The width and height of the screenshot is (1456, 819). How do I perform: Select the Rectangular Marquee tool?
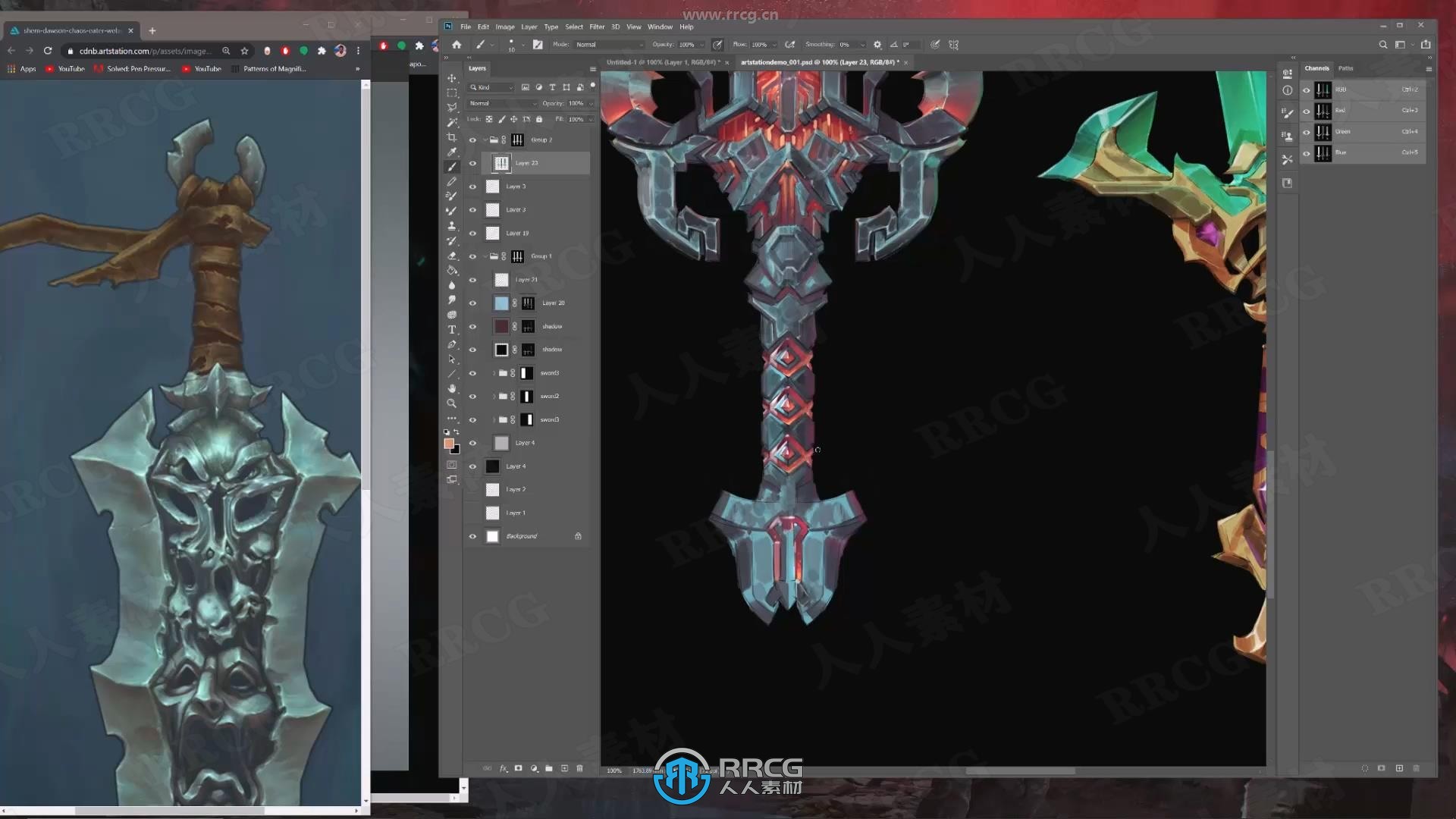(x=452, y=93)
